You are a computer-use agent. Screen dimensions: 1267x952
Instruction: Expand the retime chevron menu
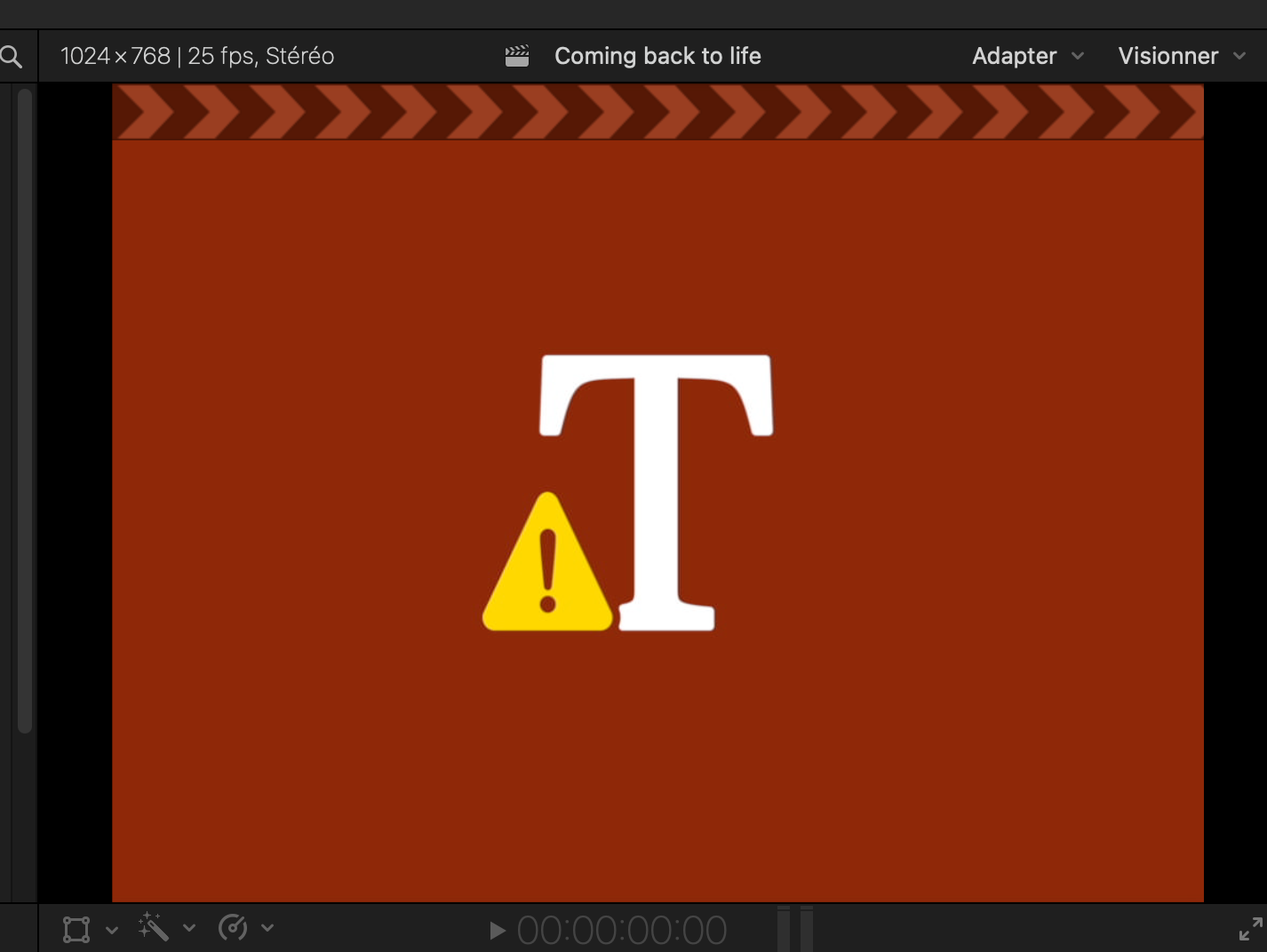point(267,928)
